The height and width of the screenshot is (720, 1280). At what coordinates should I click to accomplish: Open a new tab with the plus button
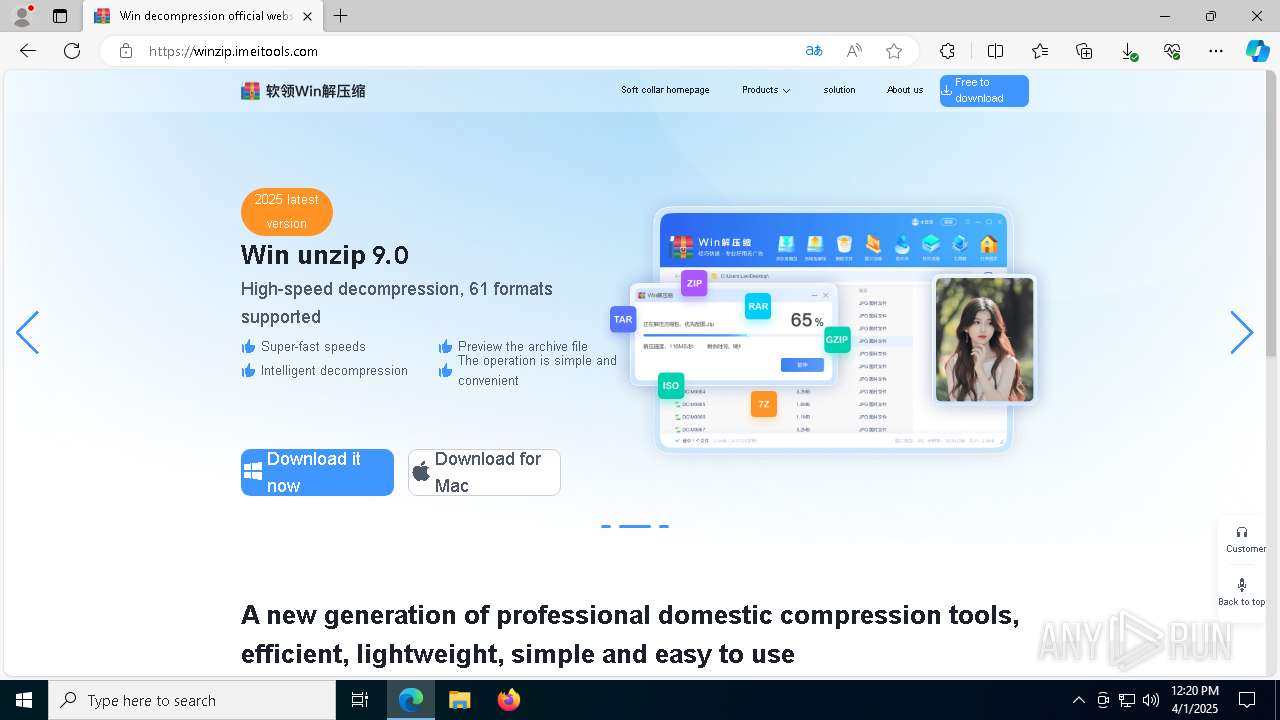point(341,16)
